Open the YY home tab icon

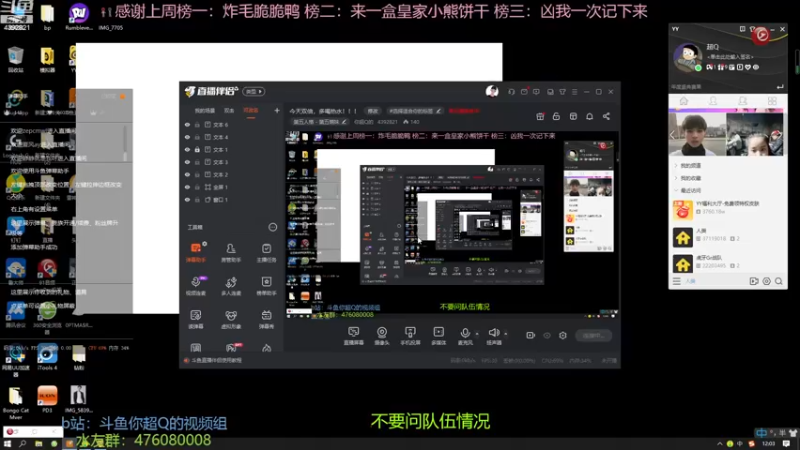coord(684,101)
